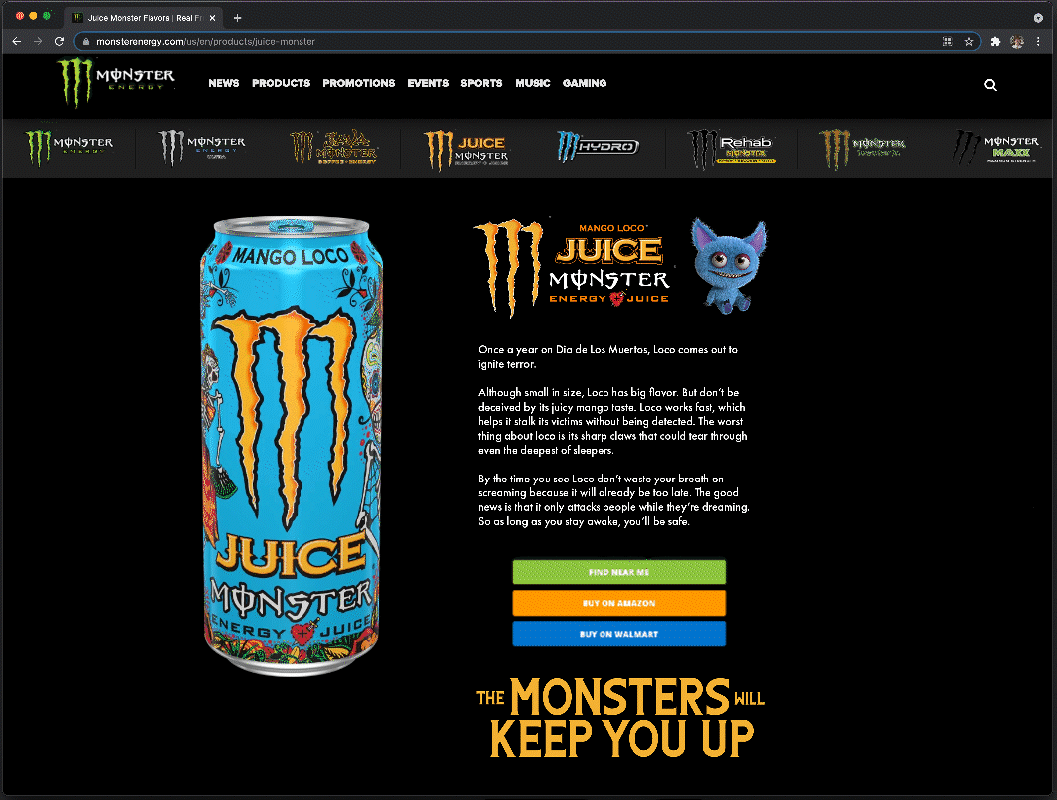Image resolution: width=1057 pixels, height=800 pixels.
Task: Click the Monster Energy header logo
Action: click(115, 85)
